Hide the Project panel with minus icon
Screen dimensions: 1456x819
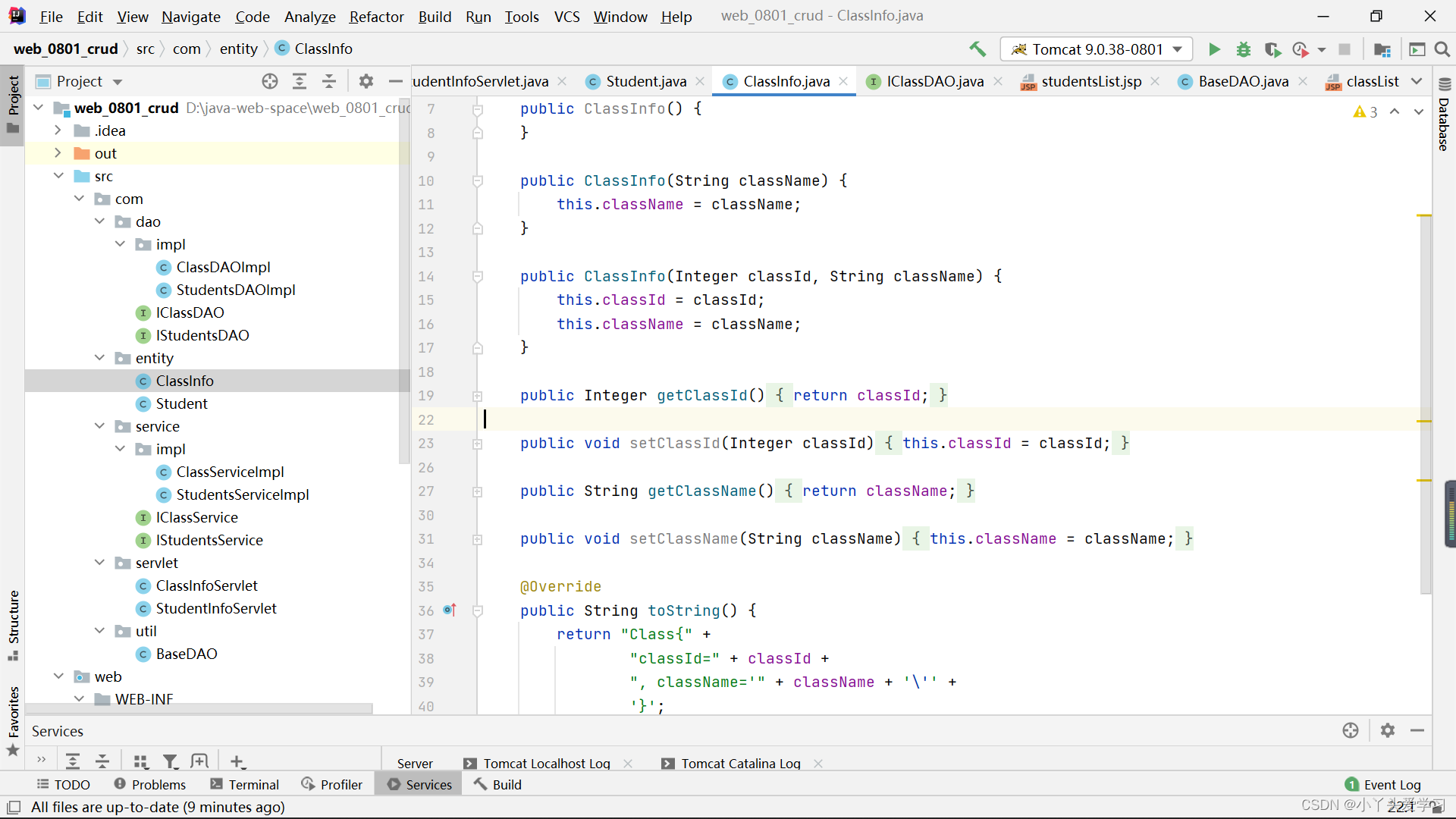tap(396, 81)
